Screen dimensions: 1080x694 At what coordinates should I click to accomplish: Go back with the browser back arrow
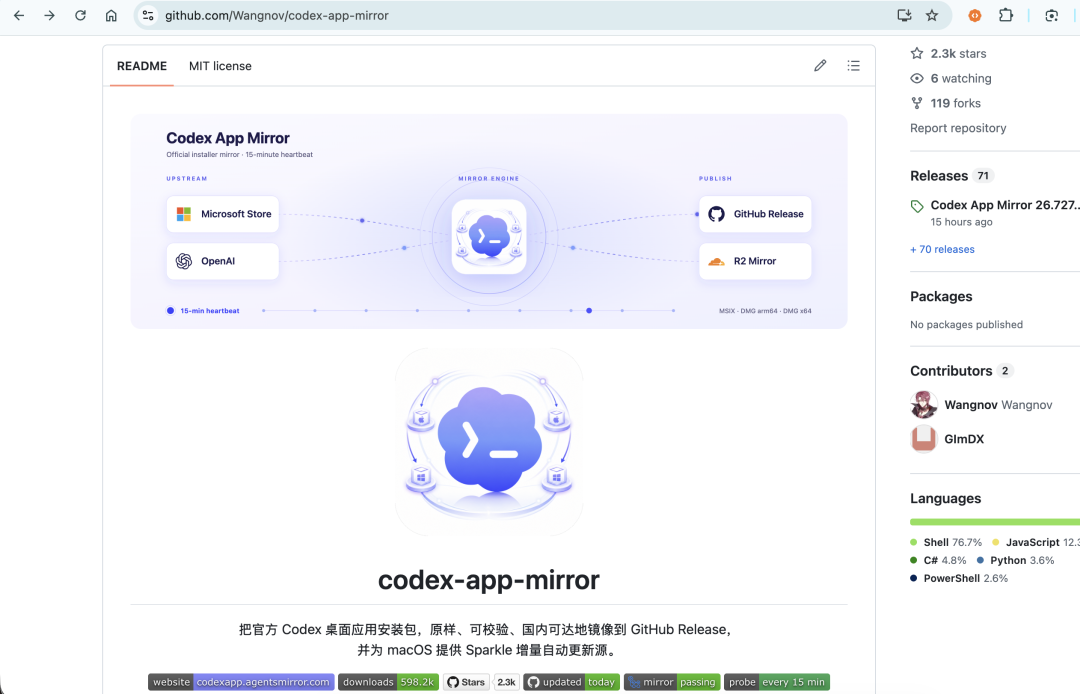point(19,15)
